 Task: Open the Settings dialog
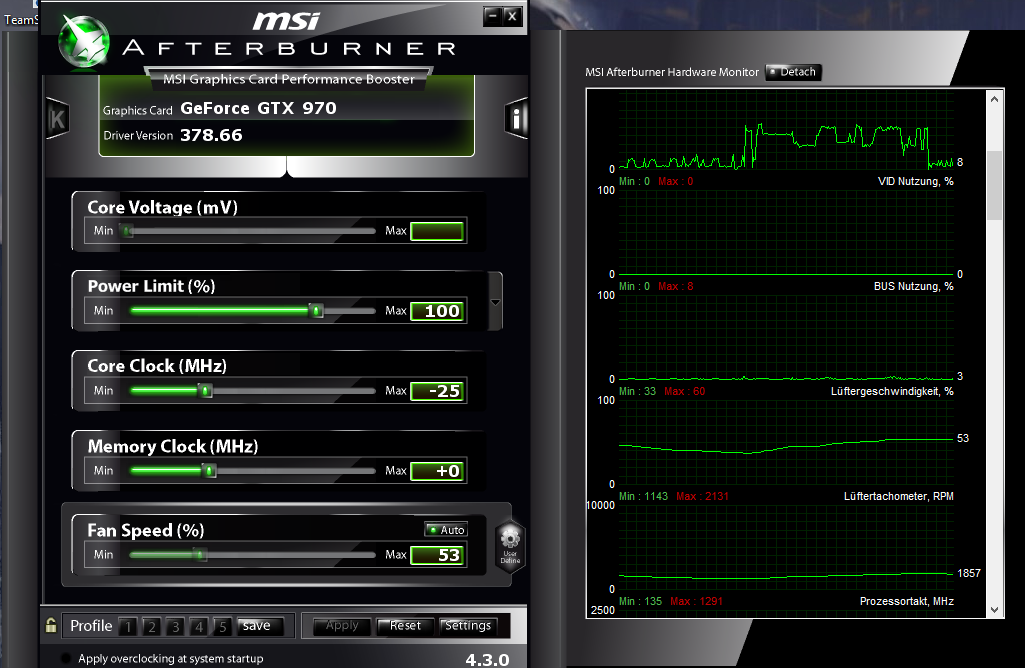pyautogui.click(x=468, y=626)
